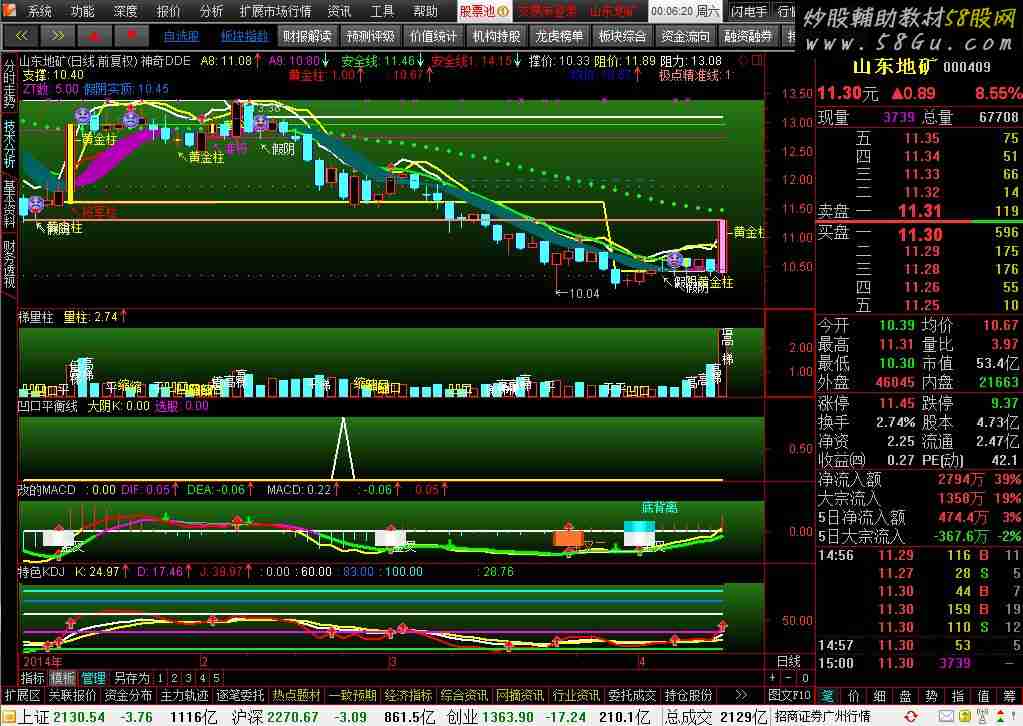Click the 指标 tab below the chart
Screen dimensions: 1023x726
coord(33,678)
